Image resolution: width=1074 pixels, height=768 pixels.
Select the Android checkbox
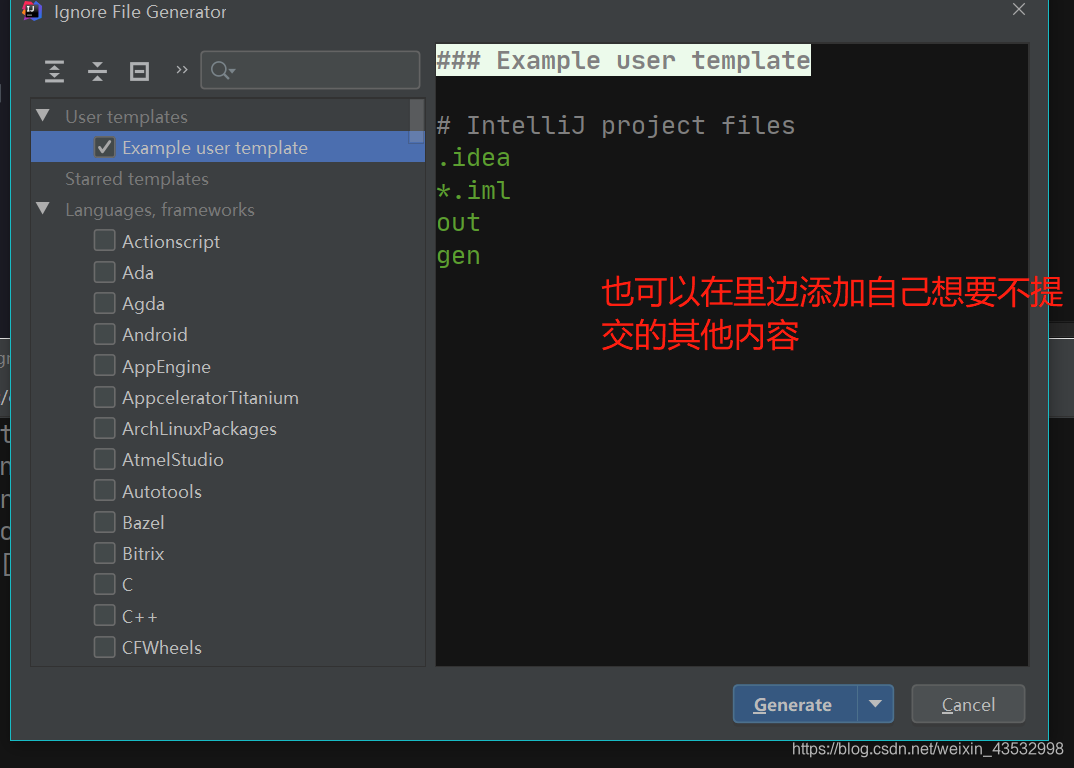coord(104,334)
